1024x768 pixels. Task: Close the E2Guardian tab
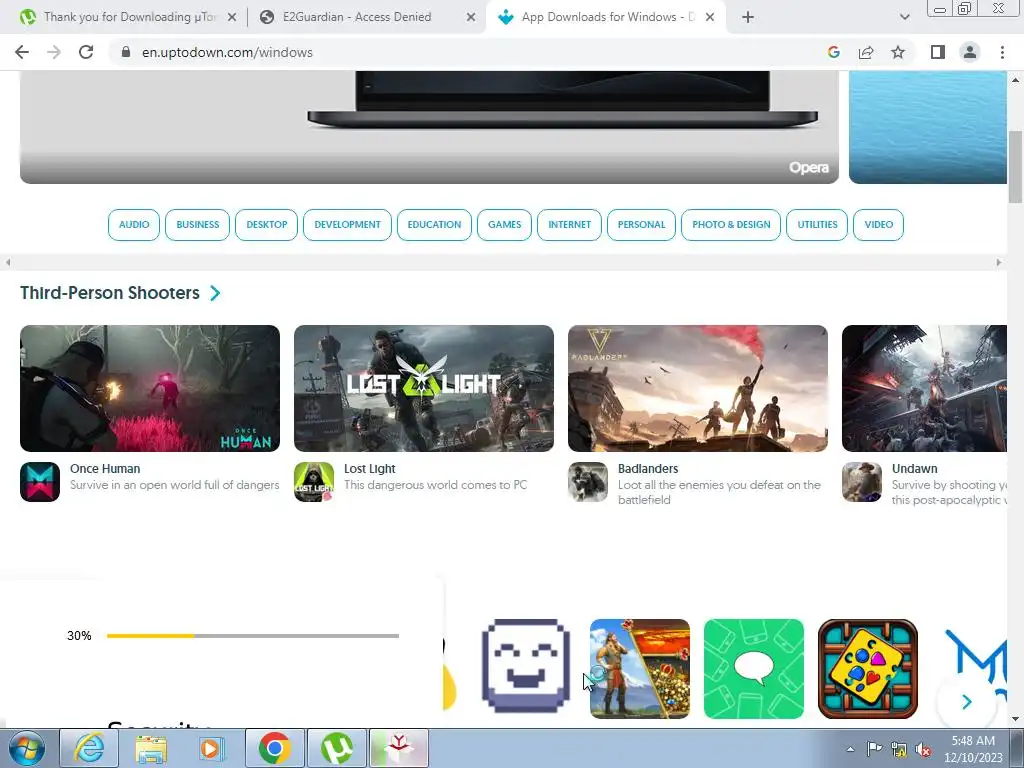[471, 17]
